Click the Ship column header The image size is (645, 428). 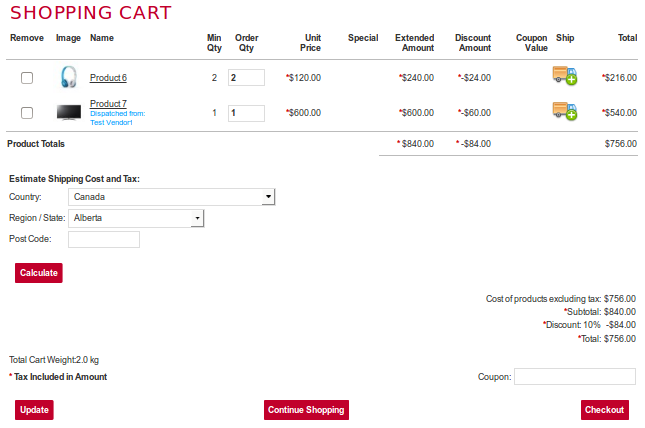(565, 38)
